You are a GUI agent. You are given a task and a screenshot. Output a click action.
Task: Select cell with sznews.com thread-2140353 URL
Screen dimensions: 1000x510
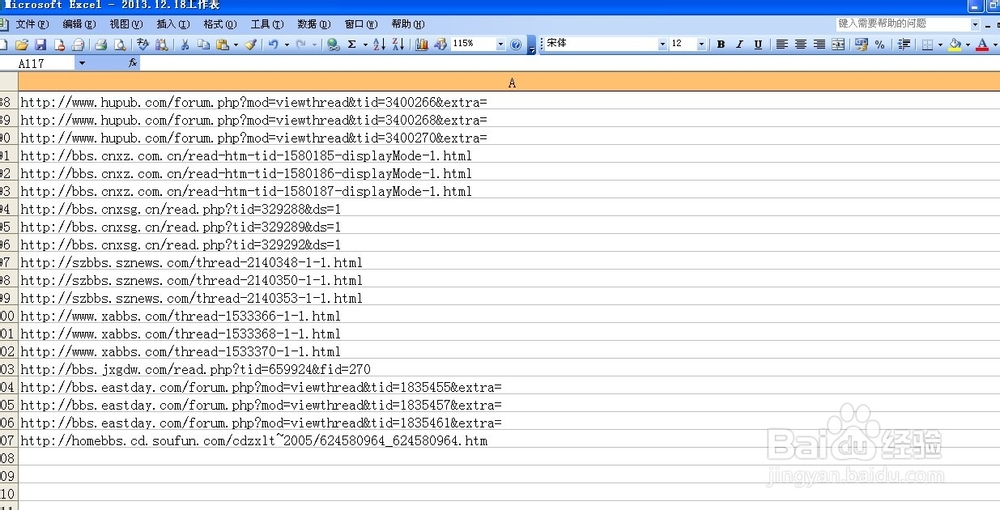509,298
